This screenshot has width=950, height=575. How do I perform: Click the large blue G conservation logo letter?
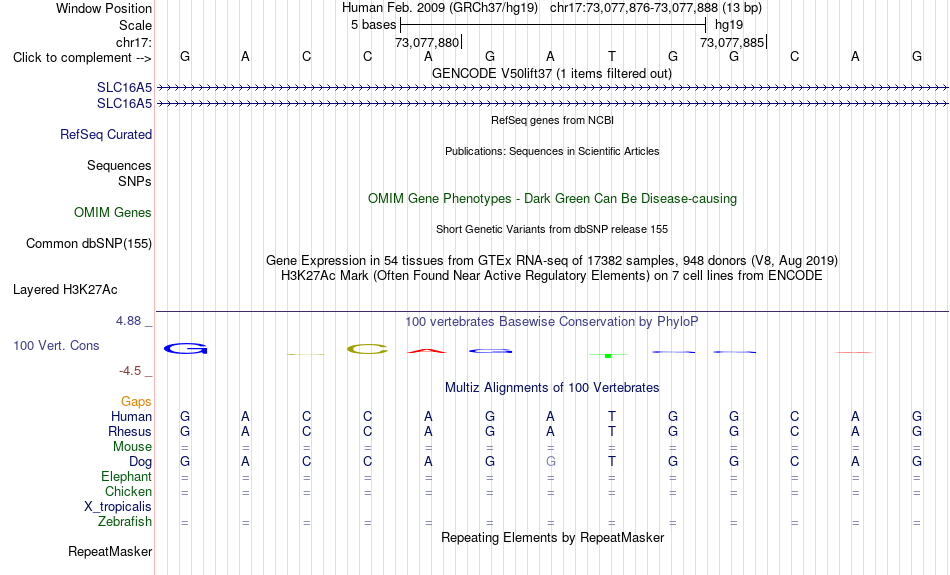[185, 348]
